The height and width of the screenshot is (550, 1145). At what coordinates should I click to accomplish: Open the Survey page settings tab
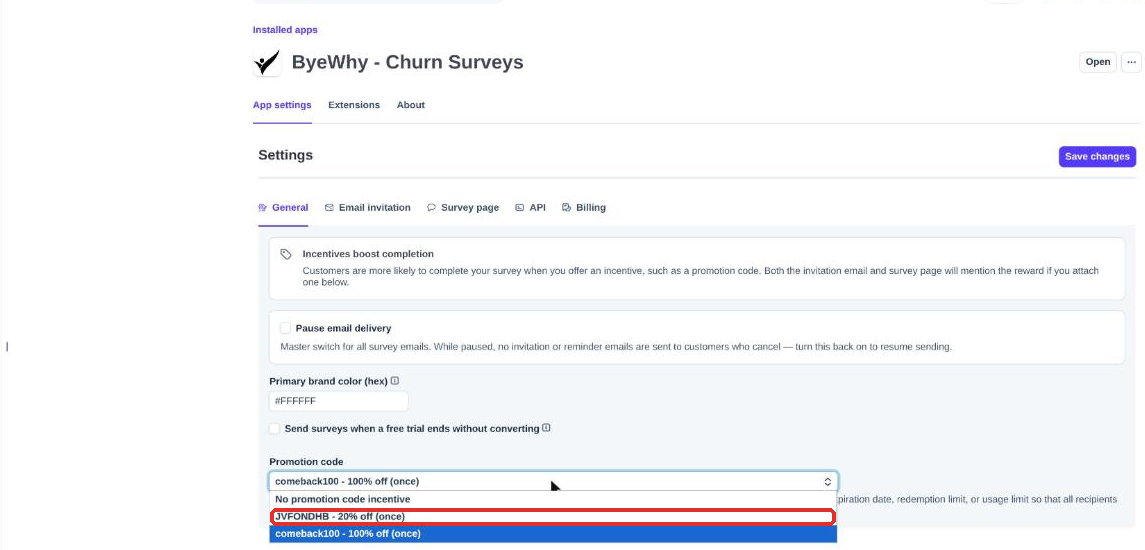(x=463, y=207)
